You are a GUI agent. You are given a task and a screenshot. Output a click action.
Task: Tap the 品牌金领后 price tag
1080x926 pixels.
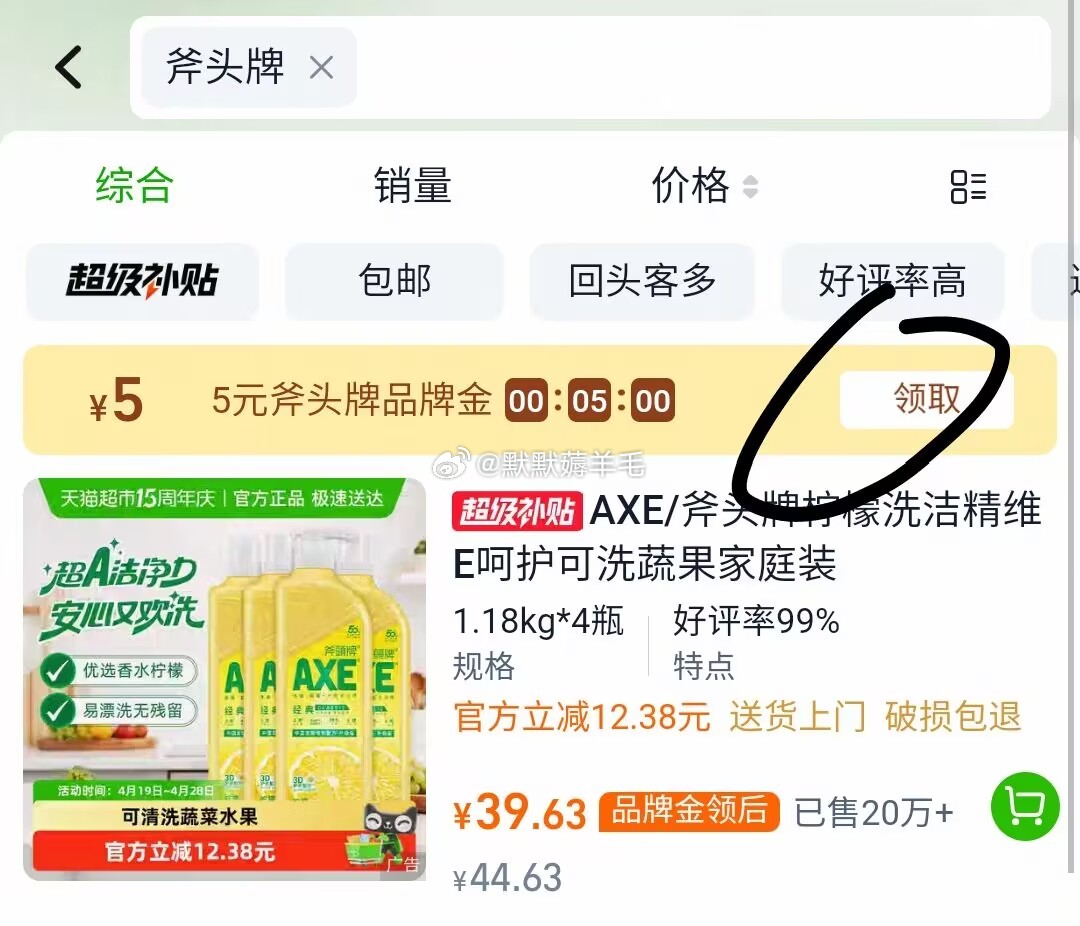point(689,811)
